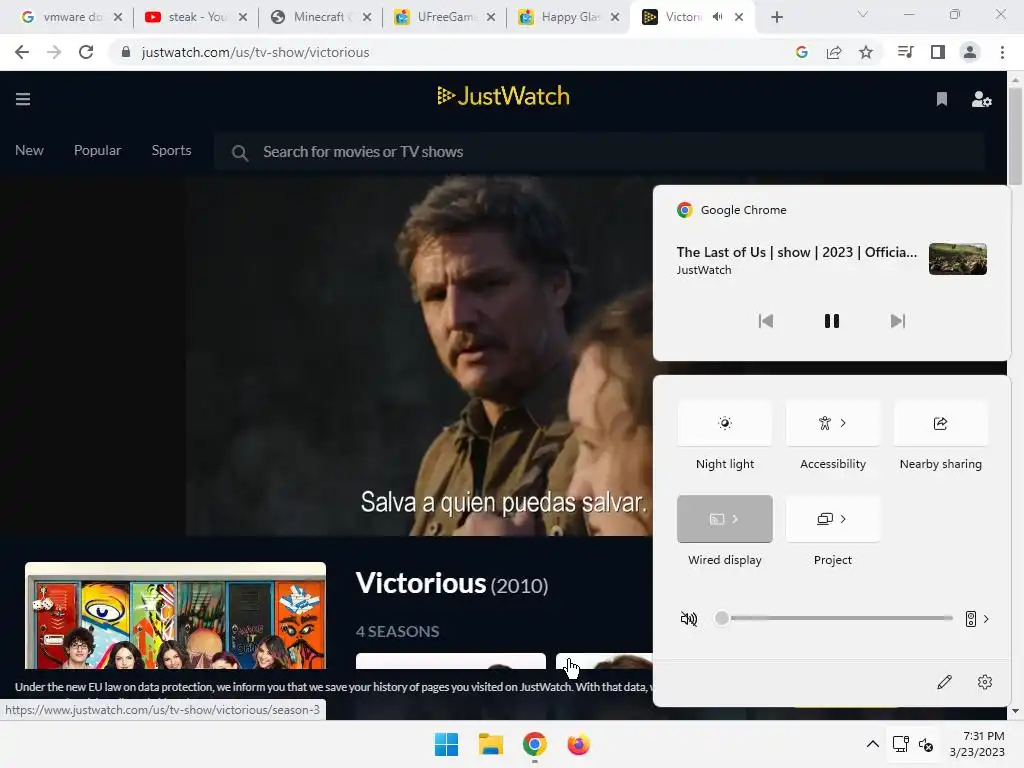Expand Accessibility options chevron
This screenshot has height=768, width=1024.
pos(844,423)
